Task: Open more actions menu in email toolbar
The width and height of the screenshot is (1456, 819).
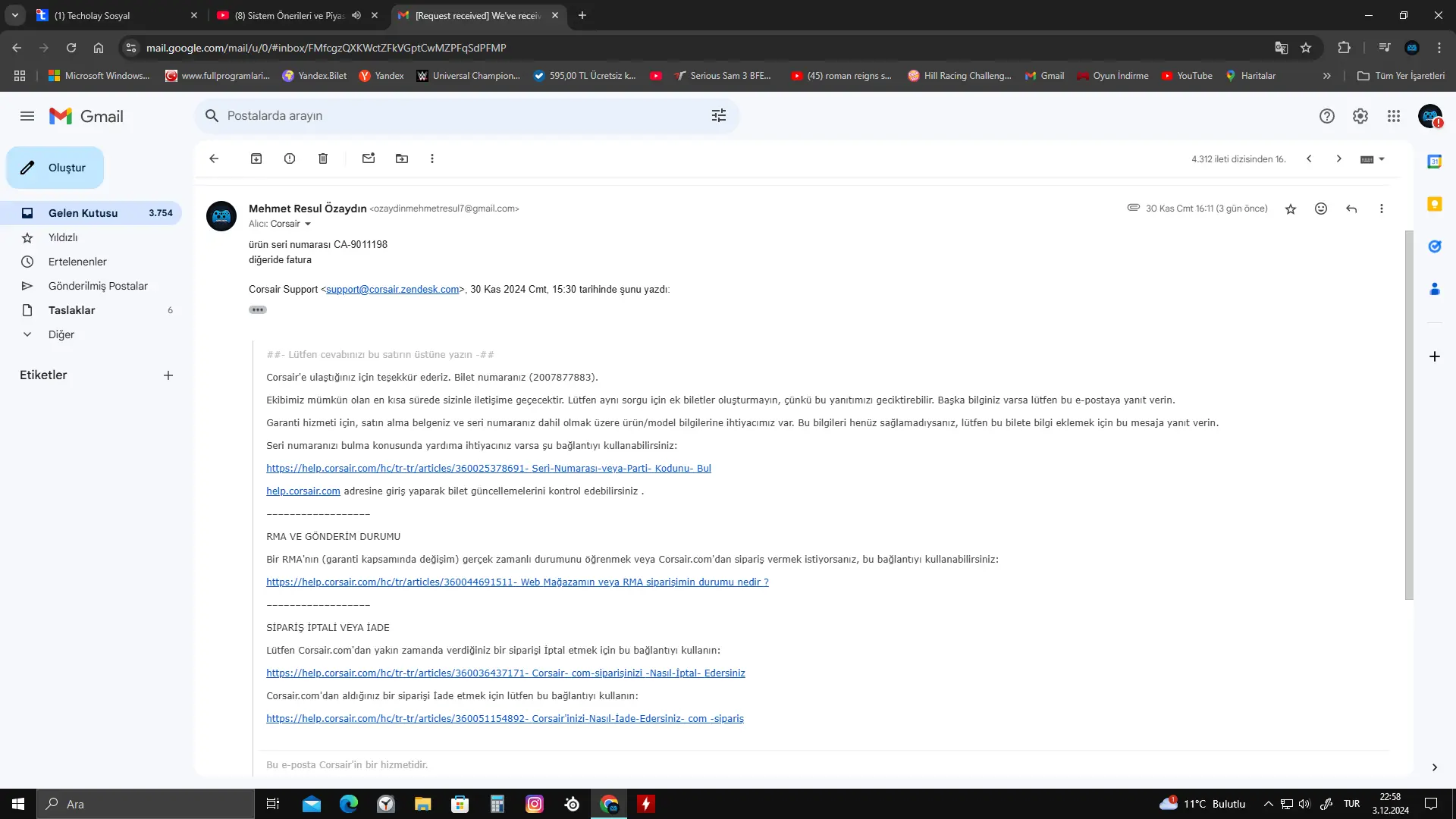Action: [x=432, y=158]
